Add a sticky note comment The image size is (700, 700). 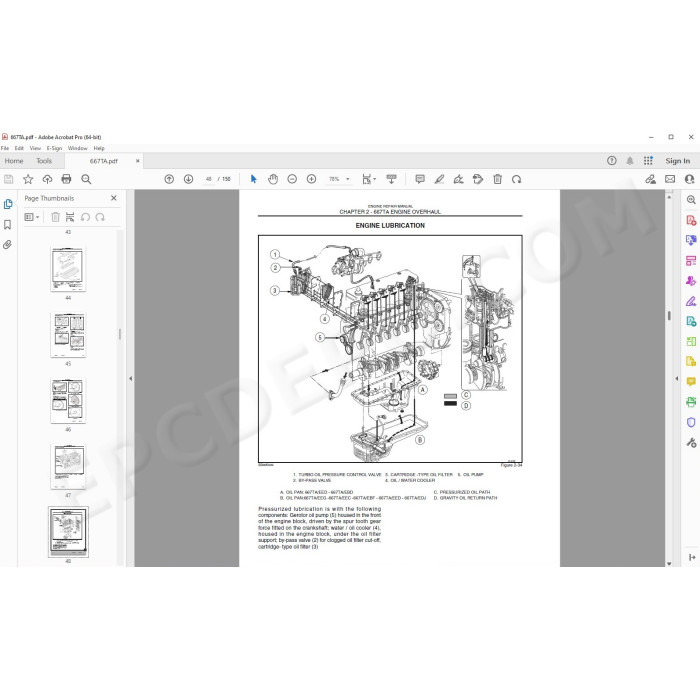(x=420, y=179)
